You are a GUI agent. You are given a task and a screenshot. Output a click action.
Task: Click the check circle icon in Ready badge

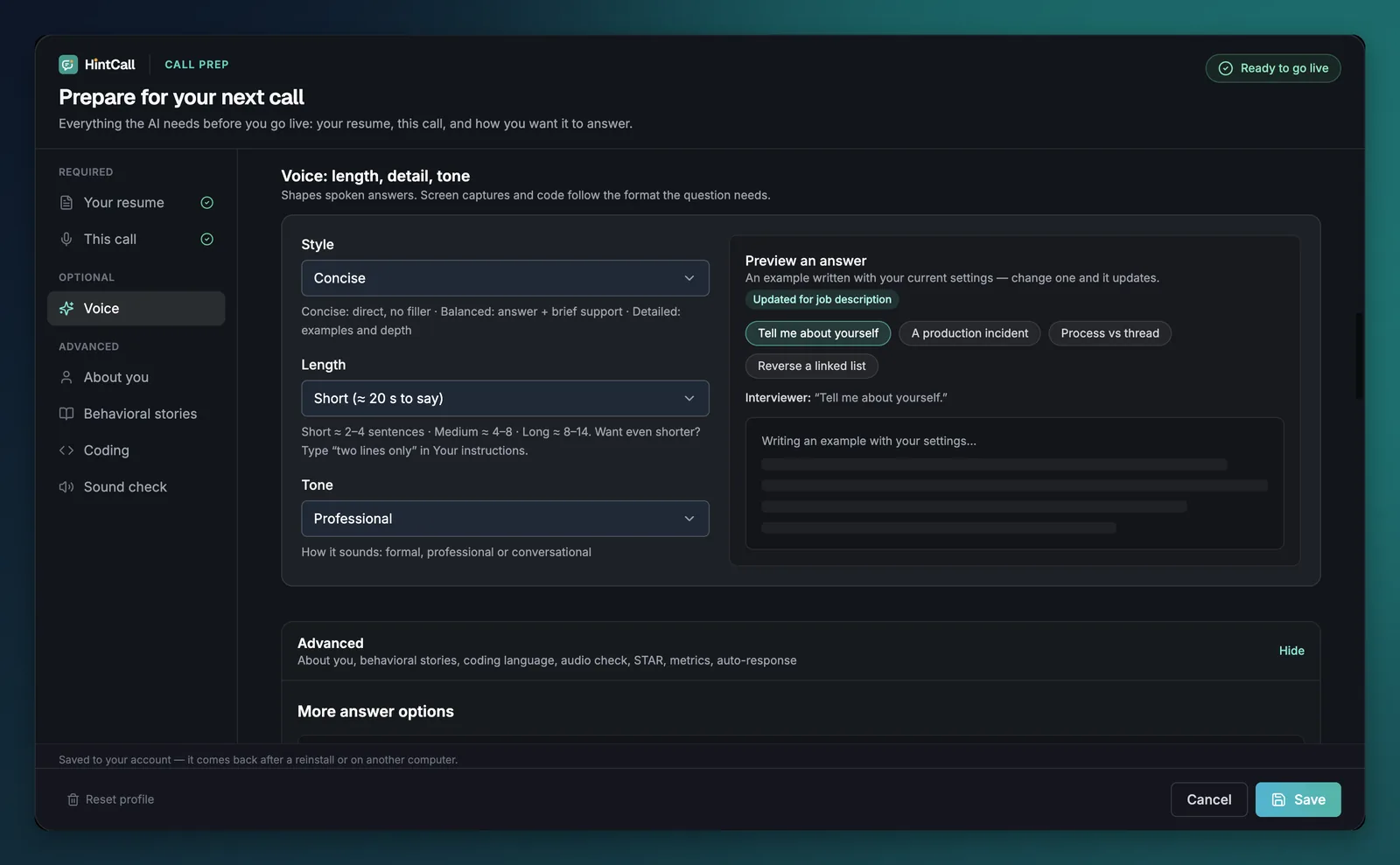pos(1226,68)
